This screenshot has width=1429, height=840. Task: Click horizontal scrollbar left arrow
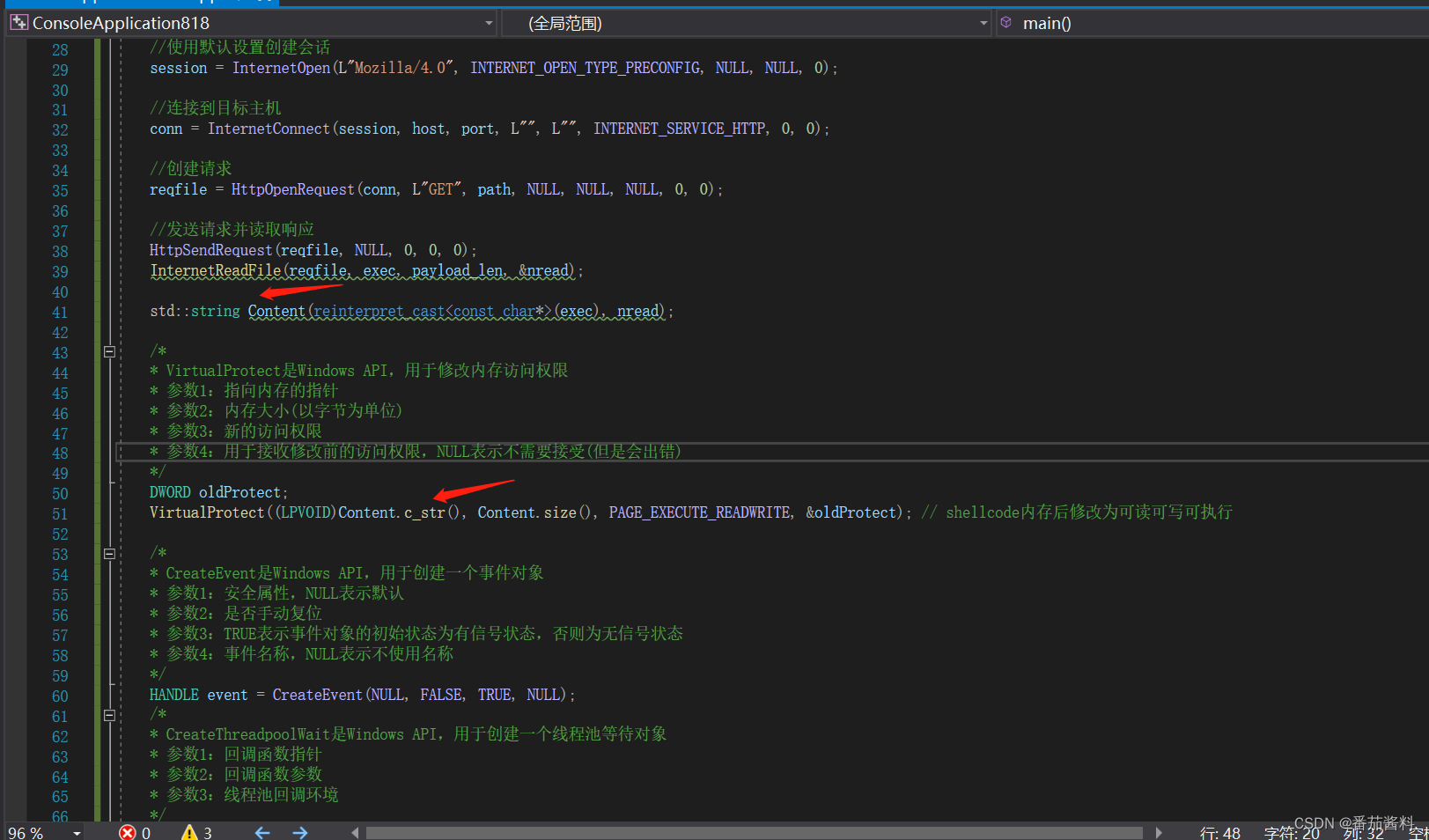[x=355, y=833]
